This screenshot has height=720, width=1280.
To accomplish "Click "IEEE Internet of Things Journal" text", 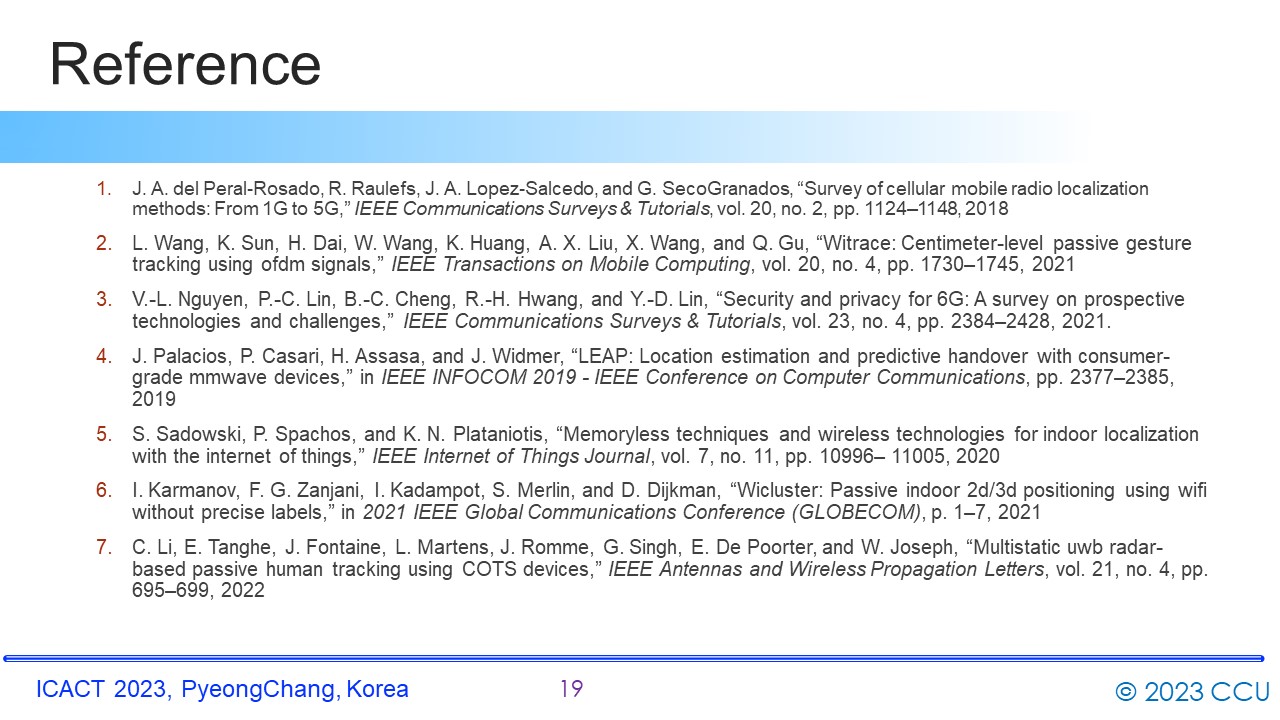I will pos(511,456).
